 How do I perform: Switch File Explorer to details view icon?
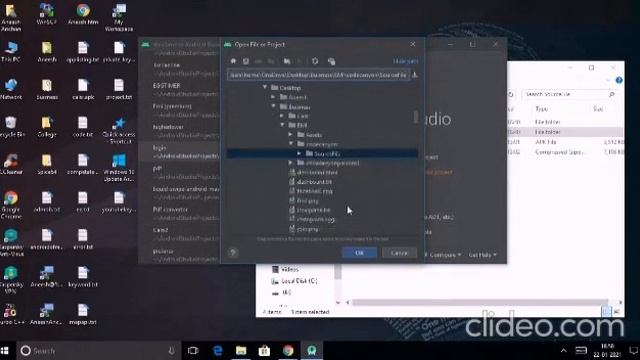(607, 311)
